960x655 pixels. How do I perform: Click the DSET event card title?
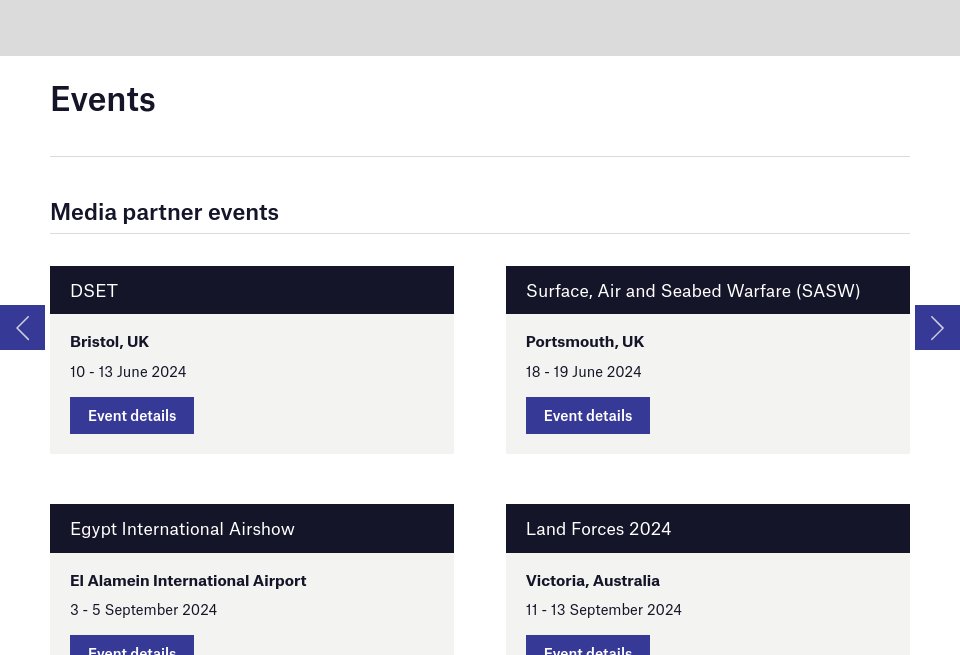94,290
